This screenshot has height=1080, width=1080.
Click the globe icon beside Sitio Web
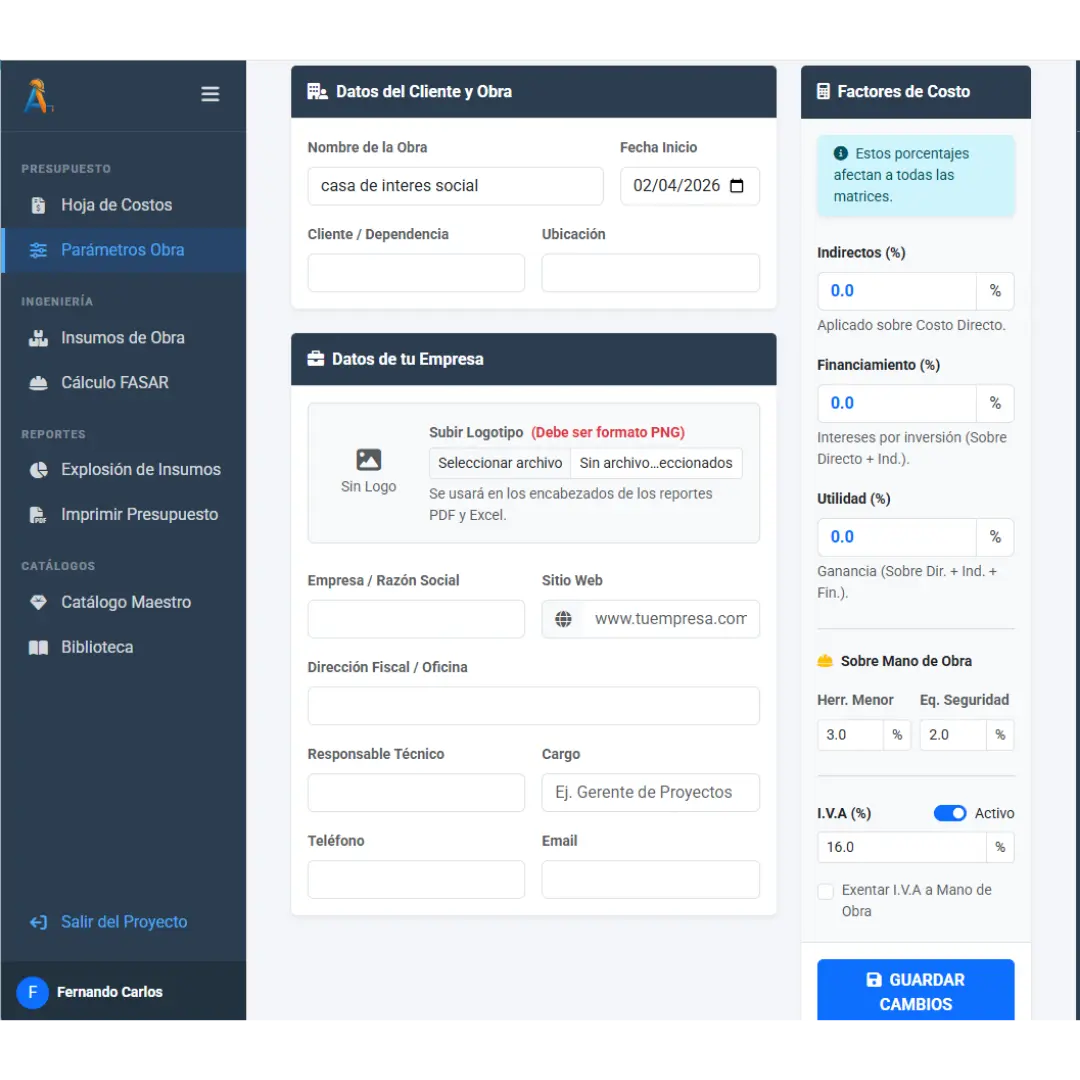(563, 619)
